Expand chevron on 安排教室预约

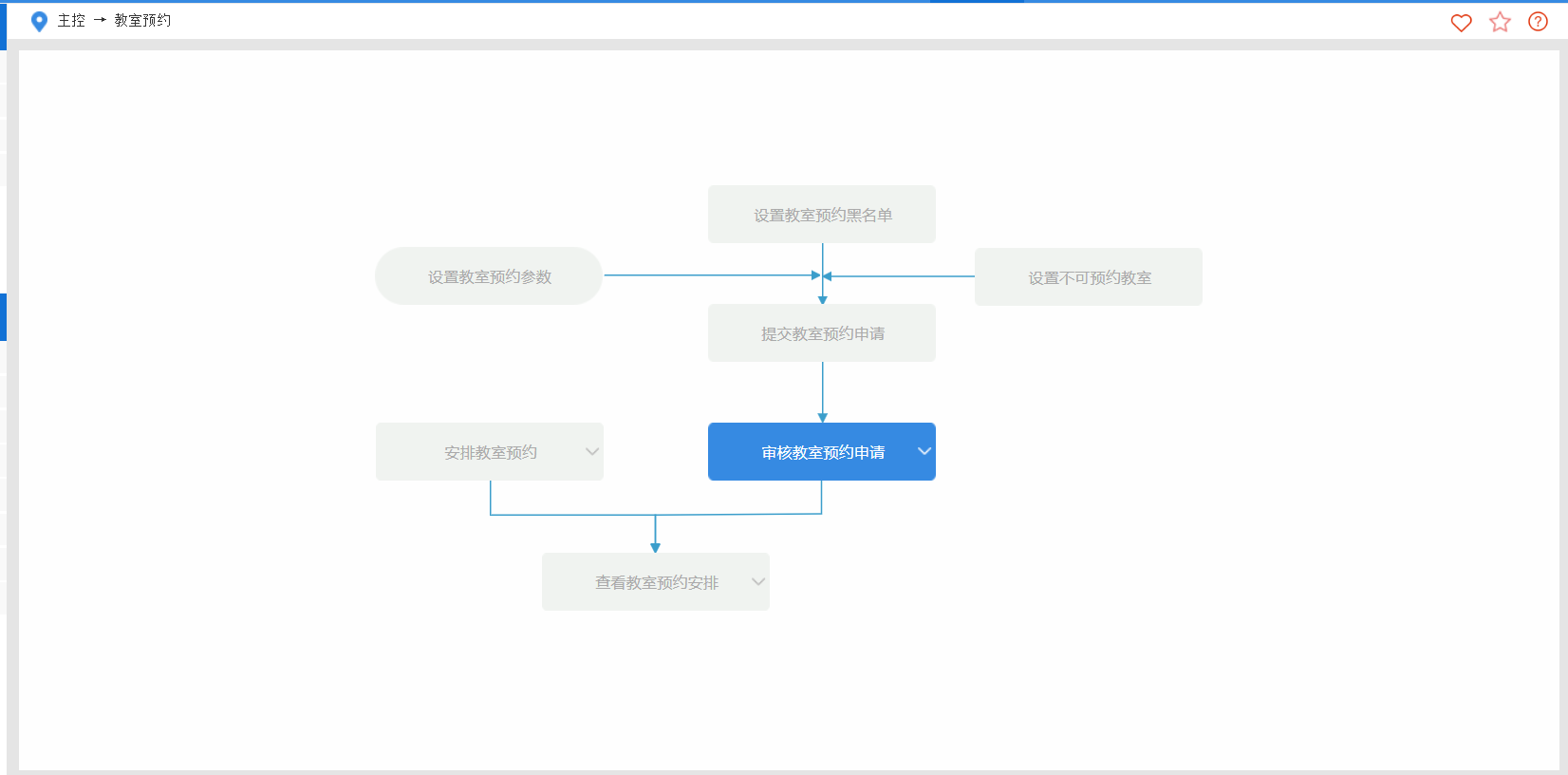(x=592, y=451)
